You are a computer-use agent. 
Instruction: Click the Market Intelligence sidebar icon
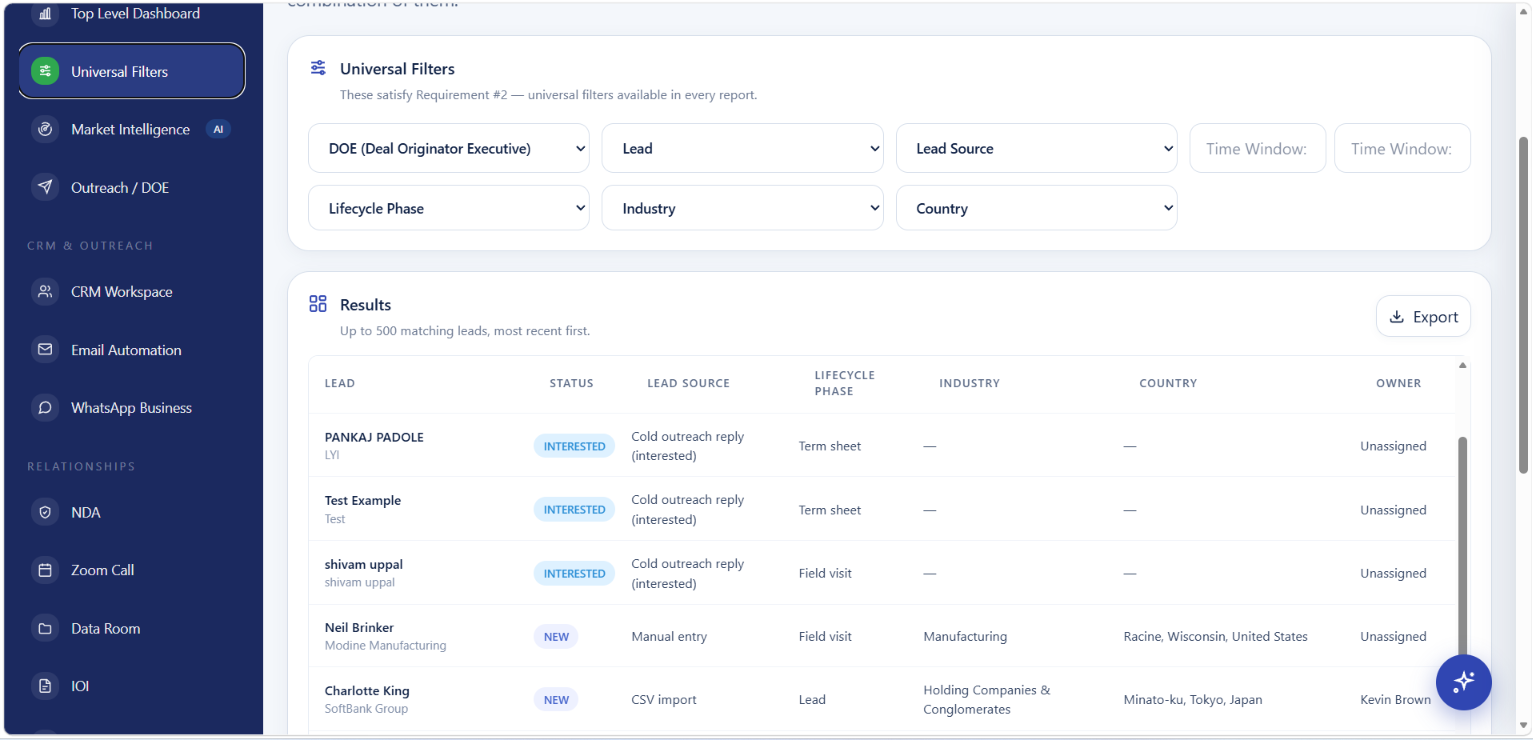(x=45, y=129)
